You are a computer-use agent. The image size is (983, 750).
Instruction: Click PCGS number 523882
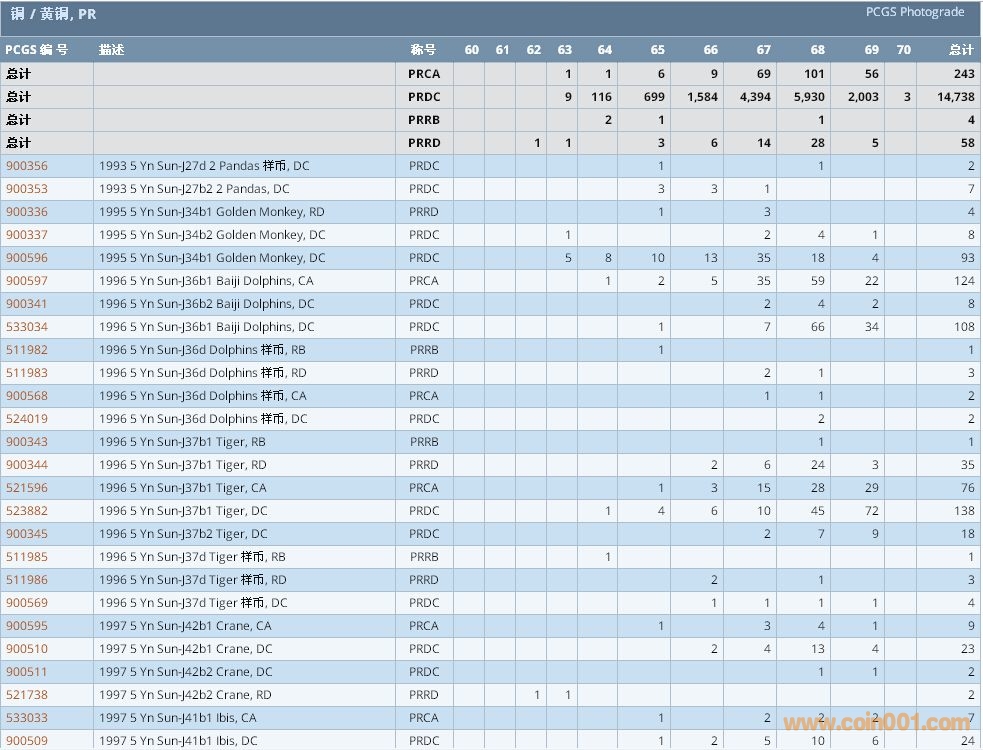point(27,511)
